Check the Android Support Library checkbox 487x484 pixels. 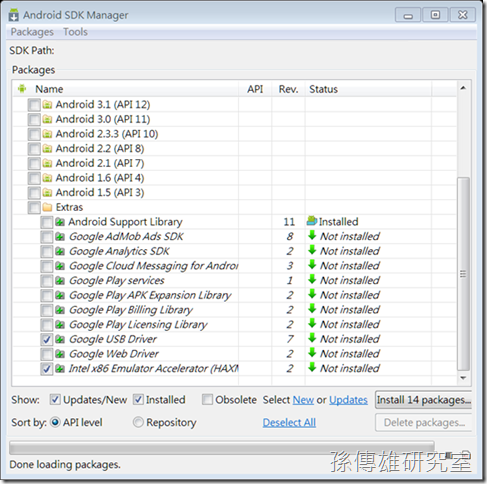point(47,222)
